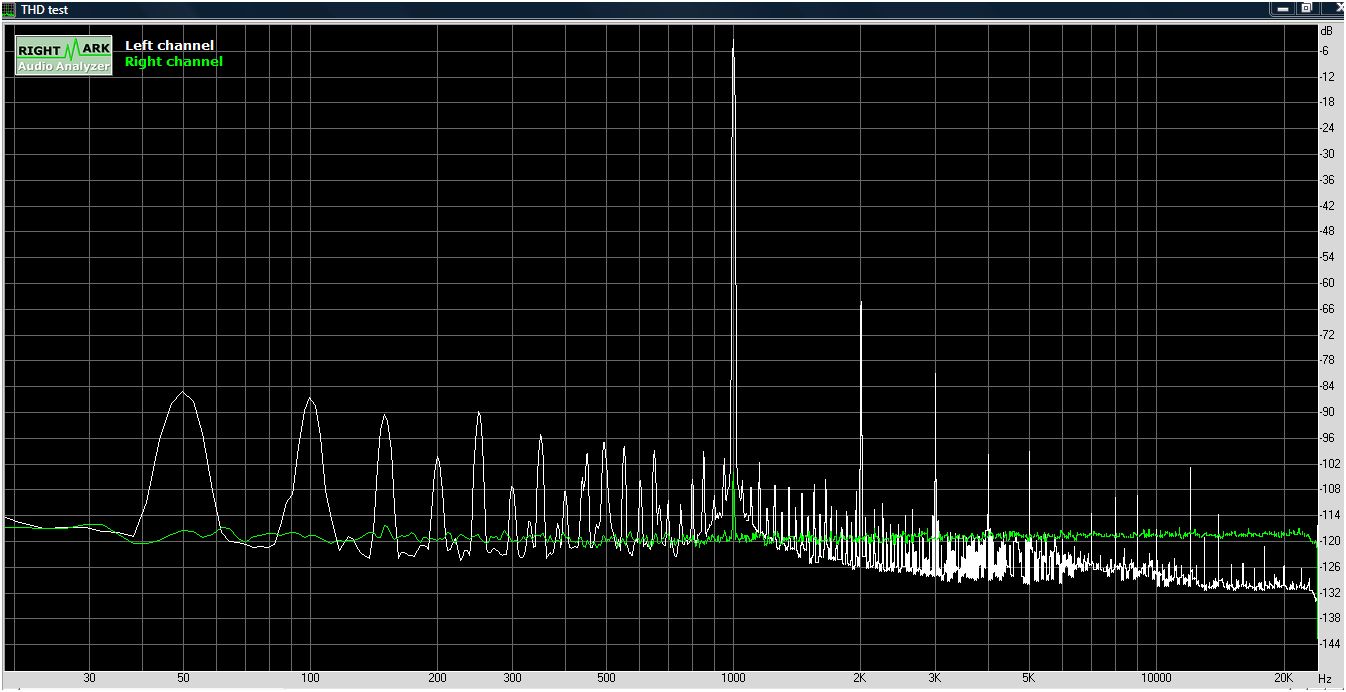
Task: Click the '-60' level axis label
Action: (1328, 283)
